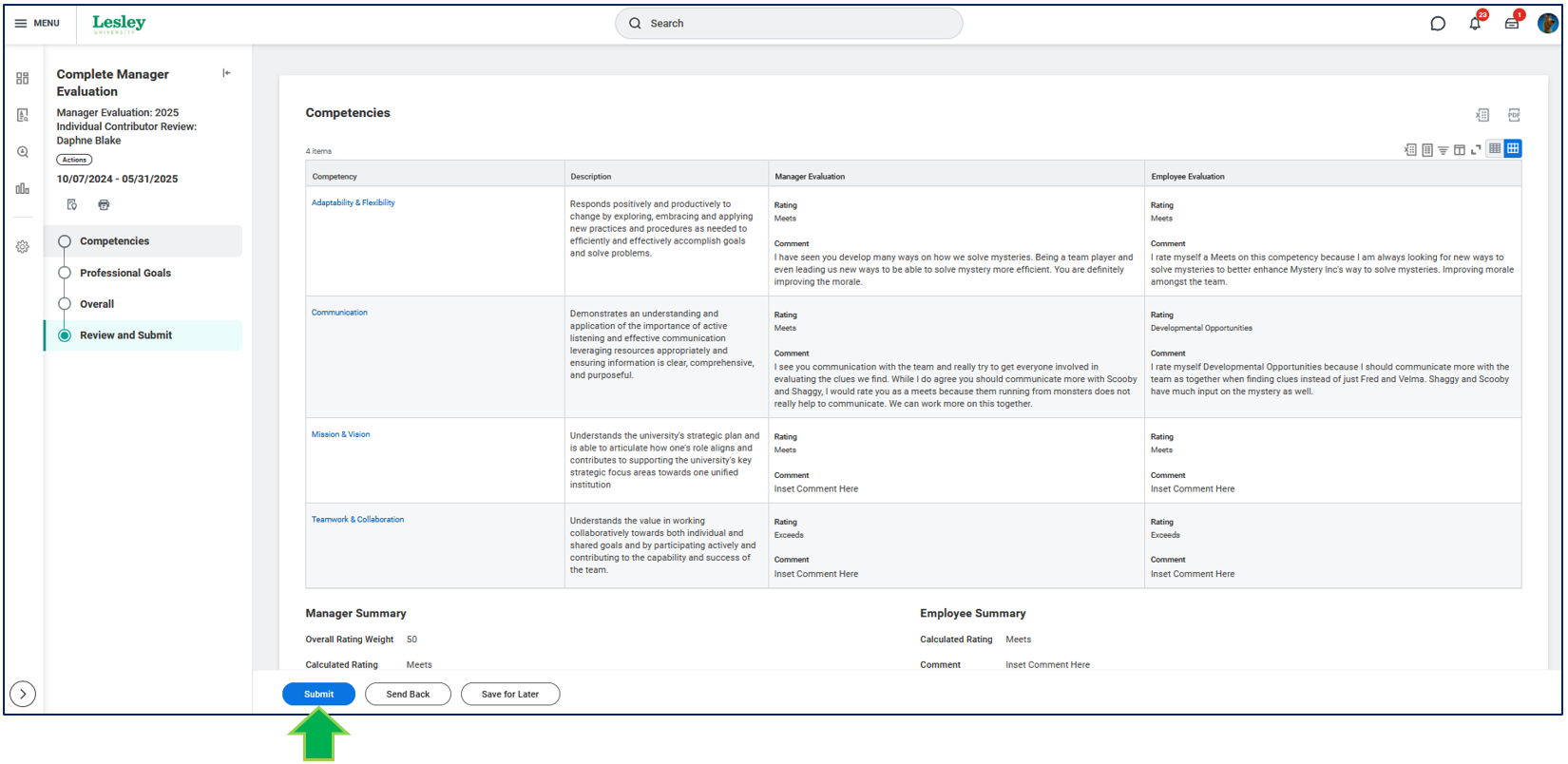Click the guidance document icon beside print
The image size is (1568, 764).
72,204
